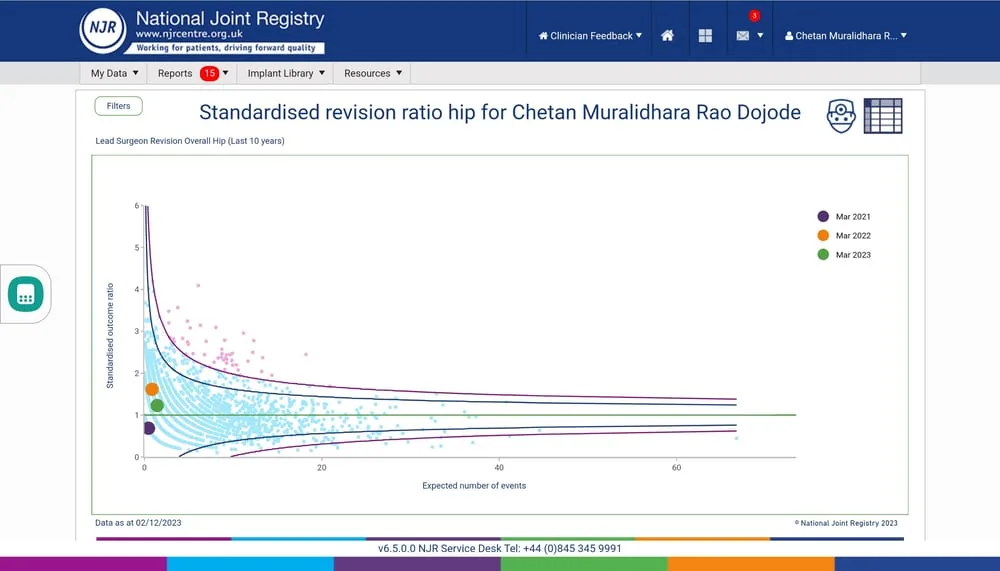Select the green Mar 2023 data point

(157, 405)
